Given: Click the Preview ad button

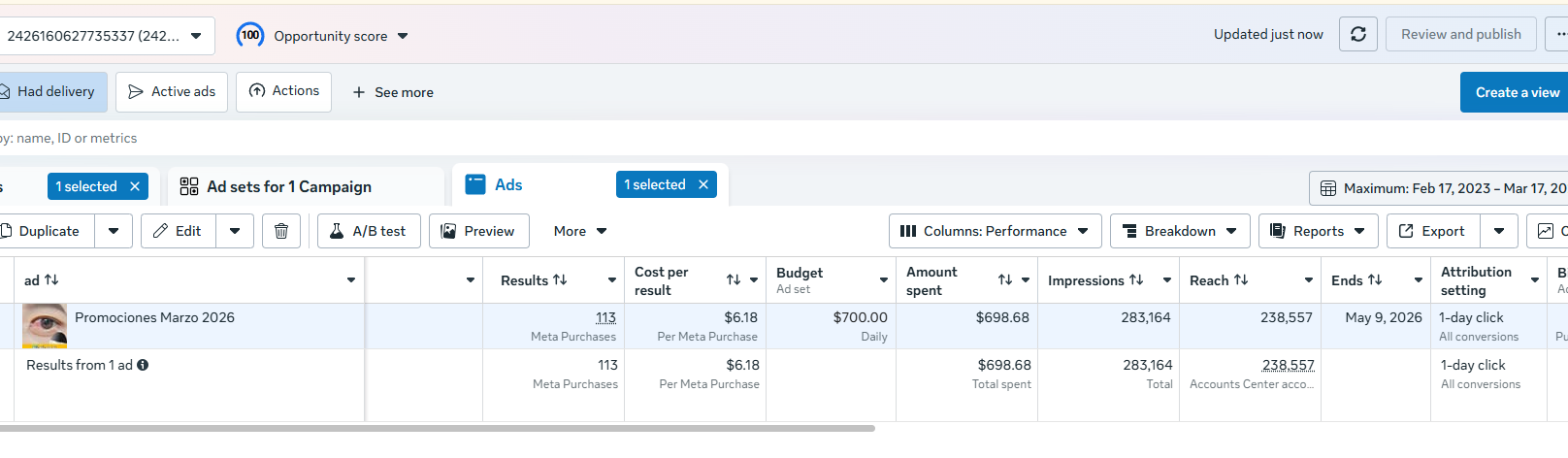Looking at the screenshot, I should (x=478, y=231).
